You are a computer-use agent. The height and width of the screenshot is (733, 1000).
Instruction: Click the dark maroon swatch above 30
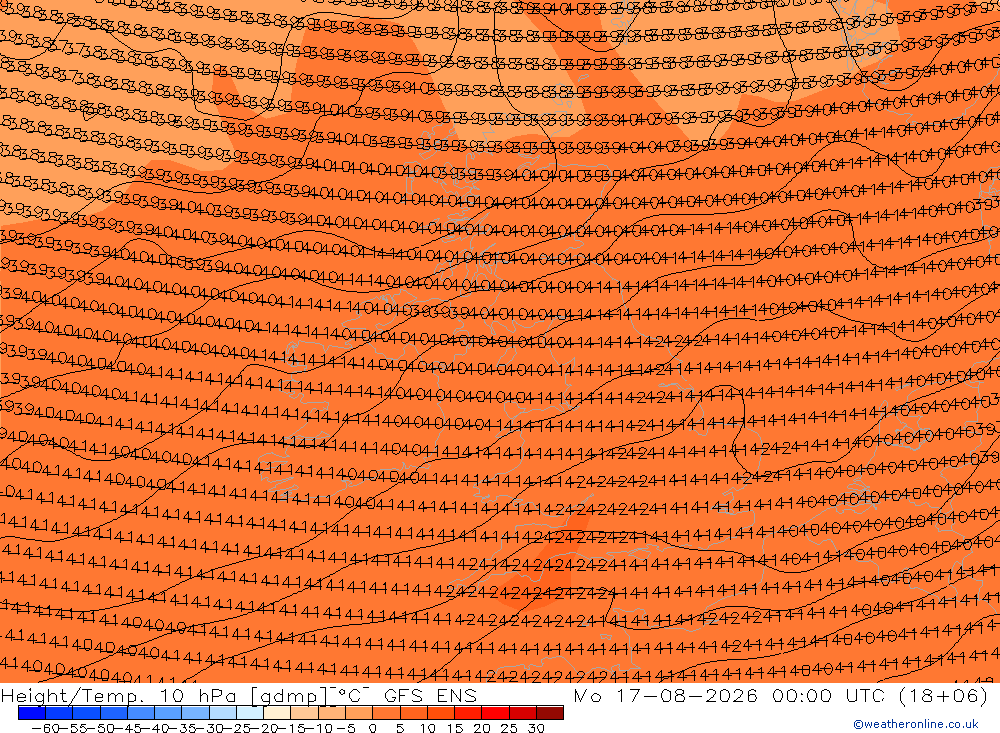click(x=550, y=713)
